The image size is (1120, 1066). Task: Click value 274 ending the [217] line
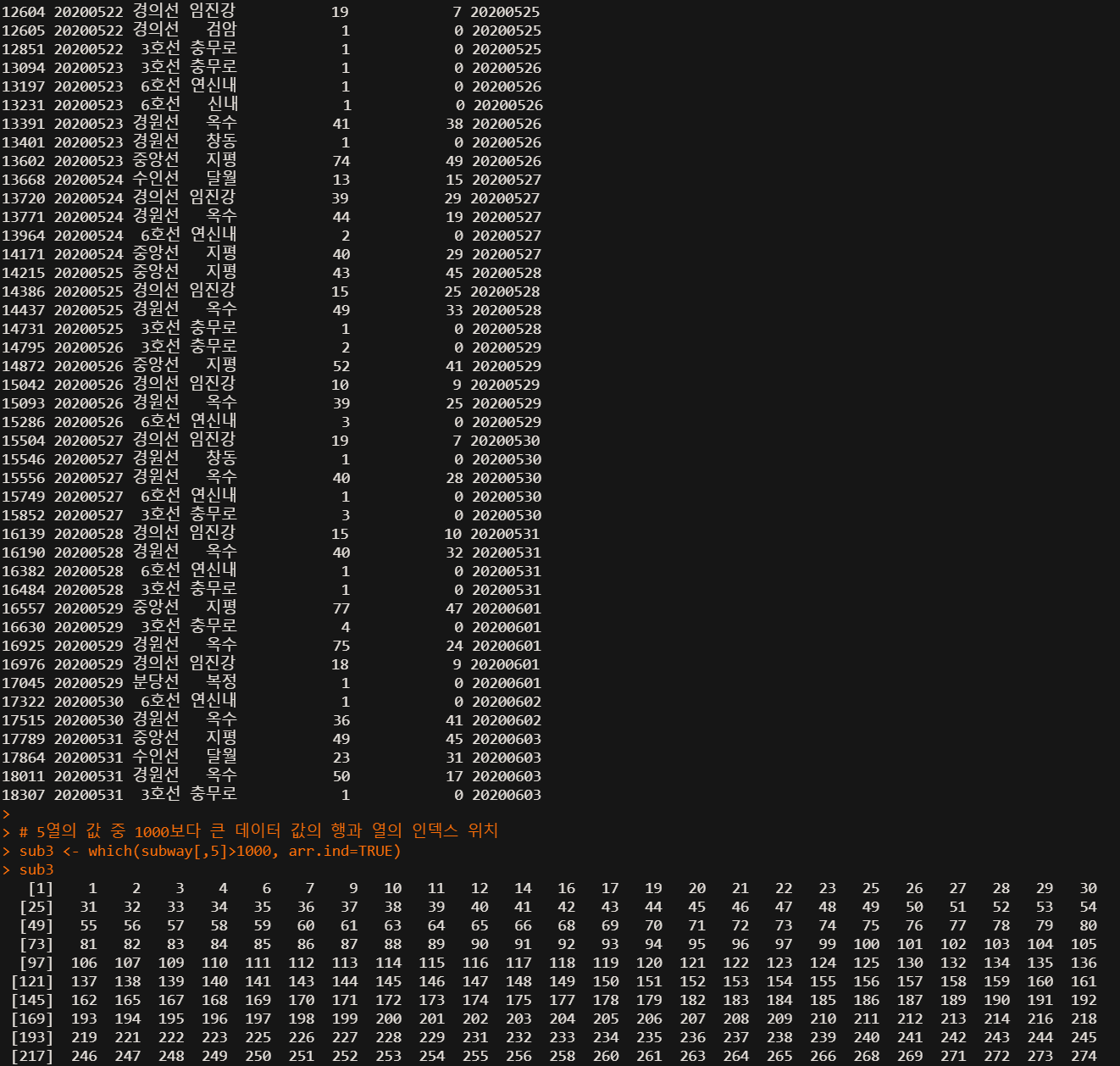(x=1084, y=1056)
